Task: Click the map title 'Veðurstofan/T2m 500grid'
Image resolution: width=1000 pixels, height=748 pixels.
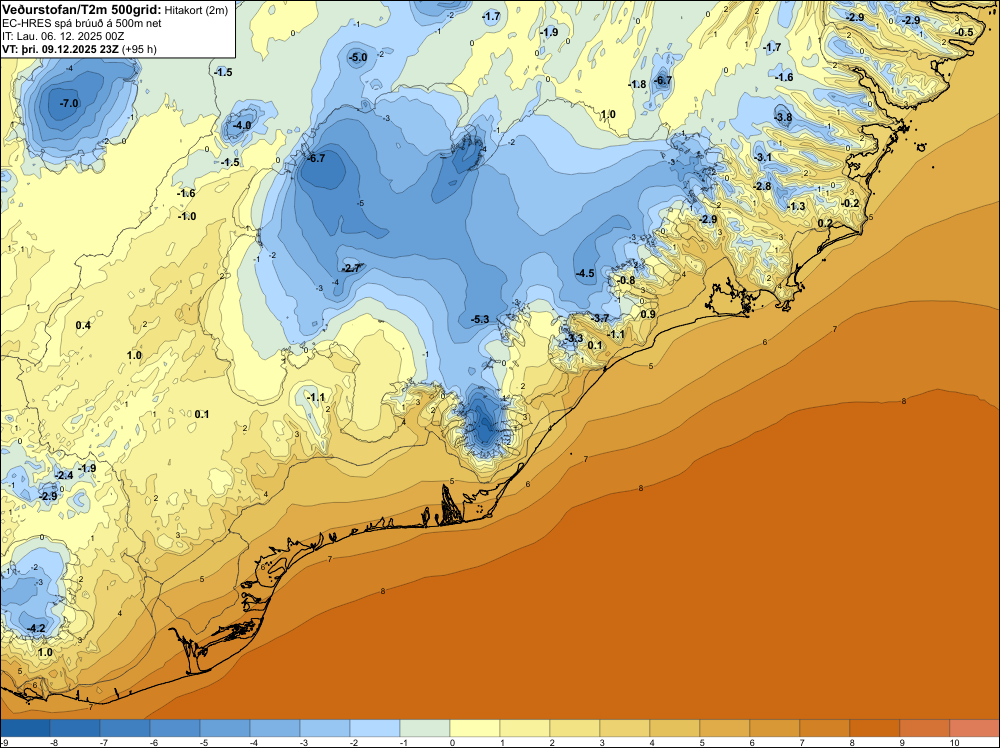Action: 81,10
